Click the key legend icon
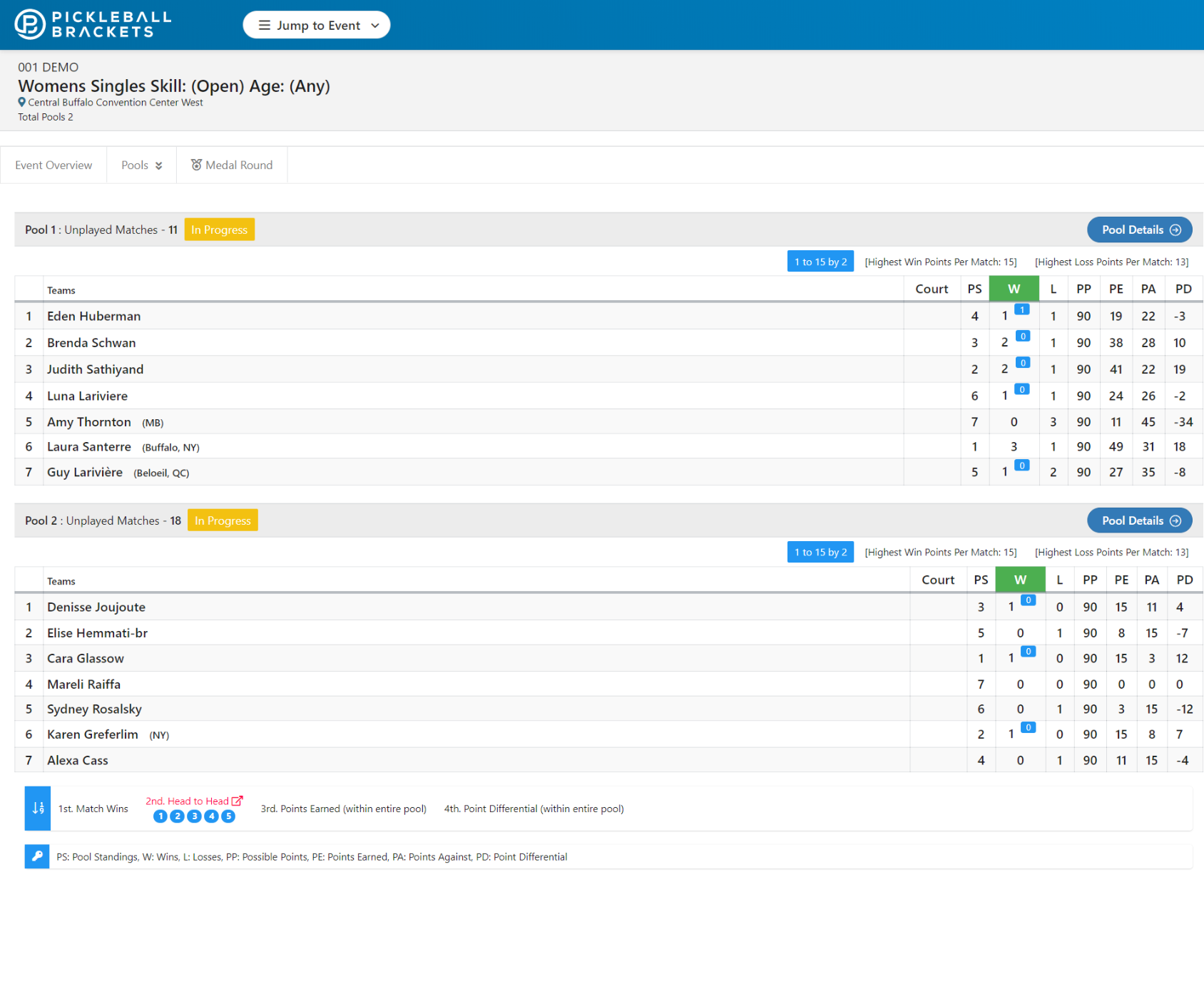 tap(37, 856)
